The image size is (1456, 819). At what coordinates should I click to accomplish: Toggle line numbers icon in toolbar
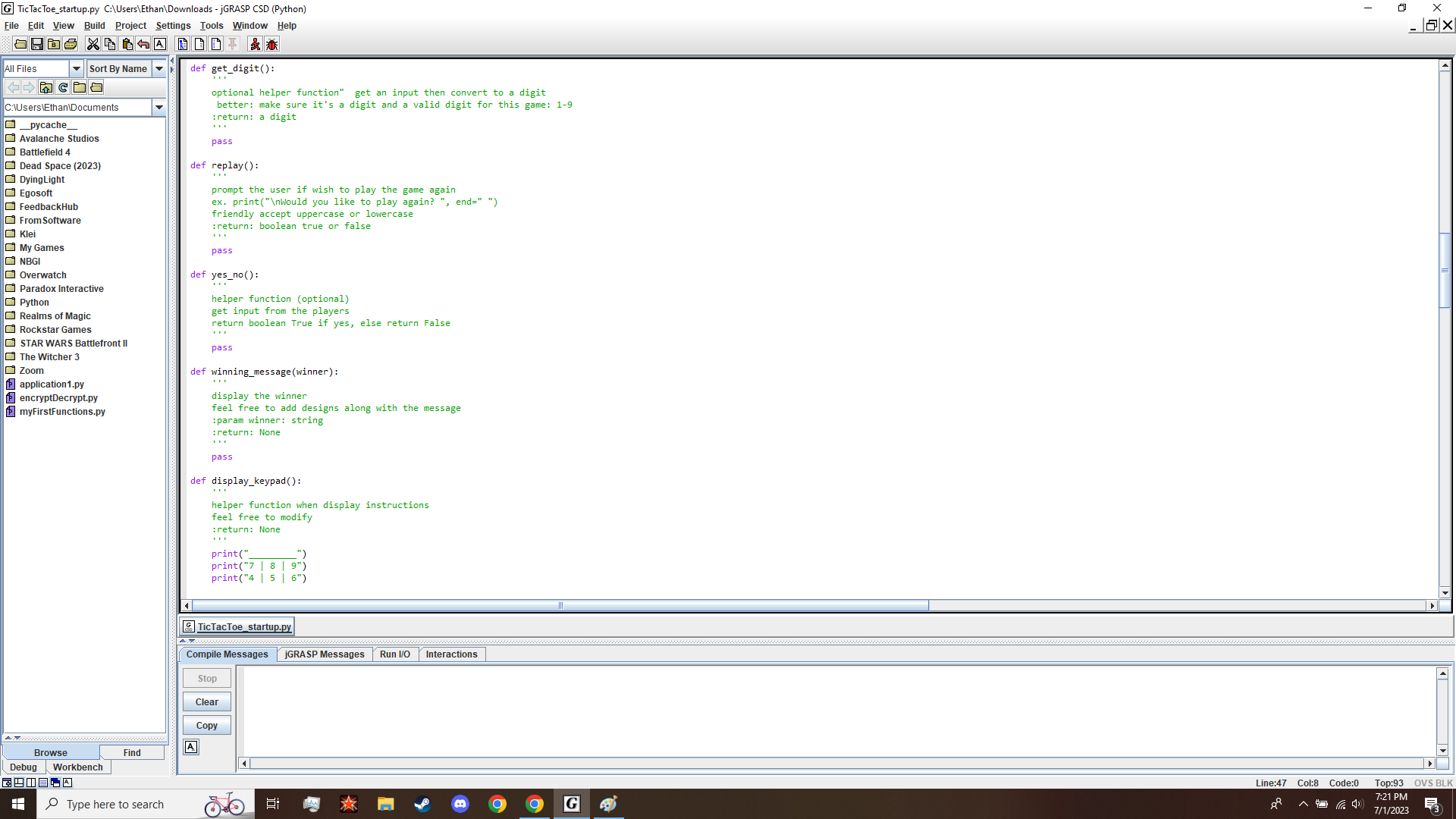click(x=216, y=45)
